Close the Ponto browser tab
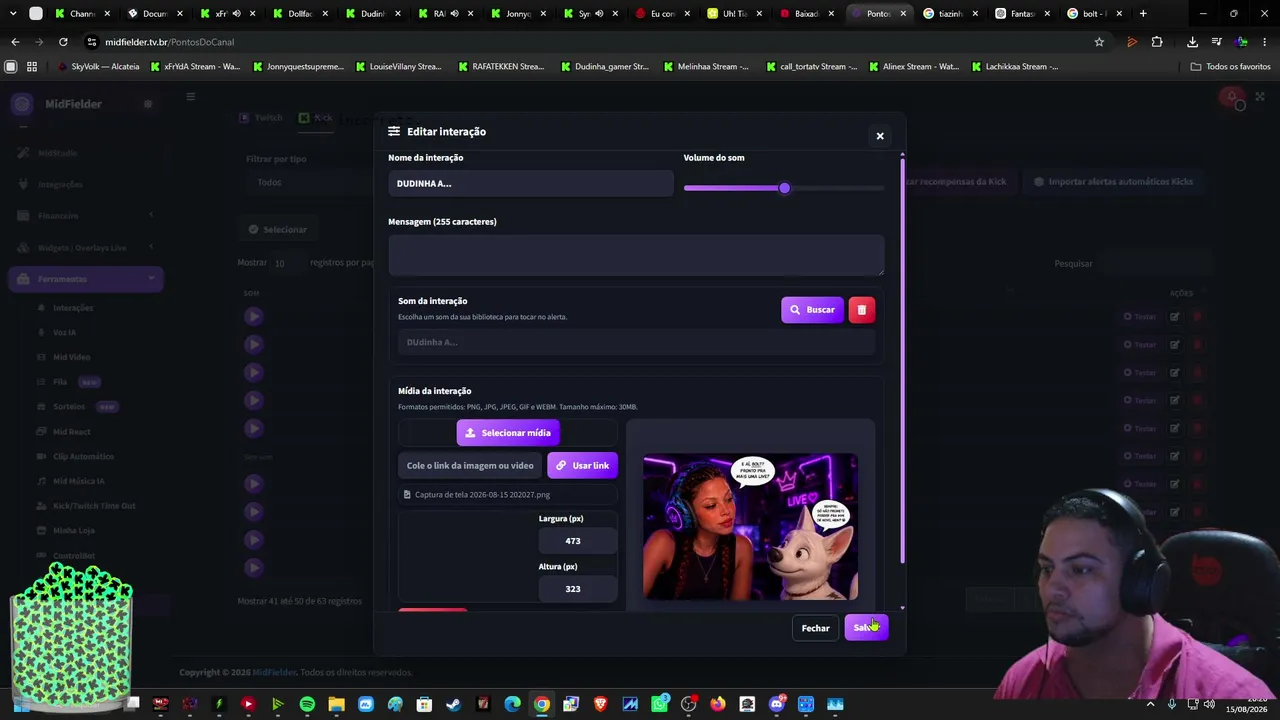The image size is (1280, 720). pos(903,14)
